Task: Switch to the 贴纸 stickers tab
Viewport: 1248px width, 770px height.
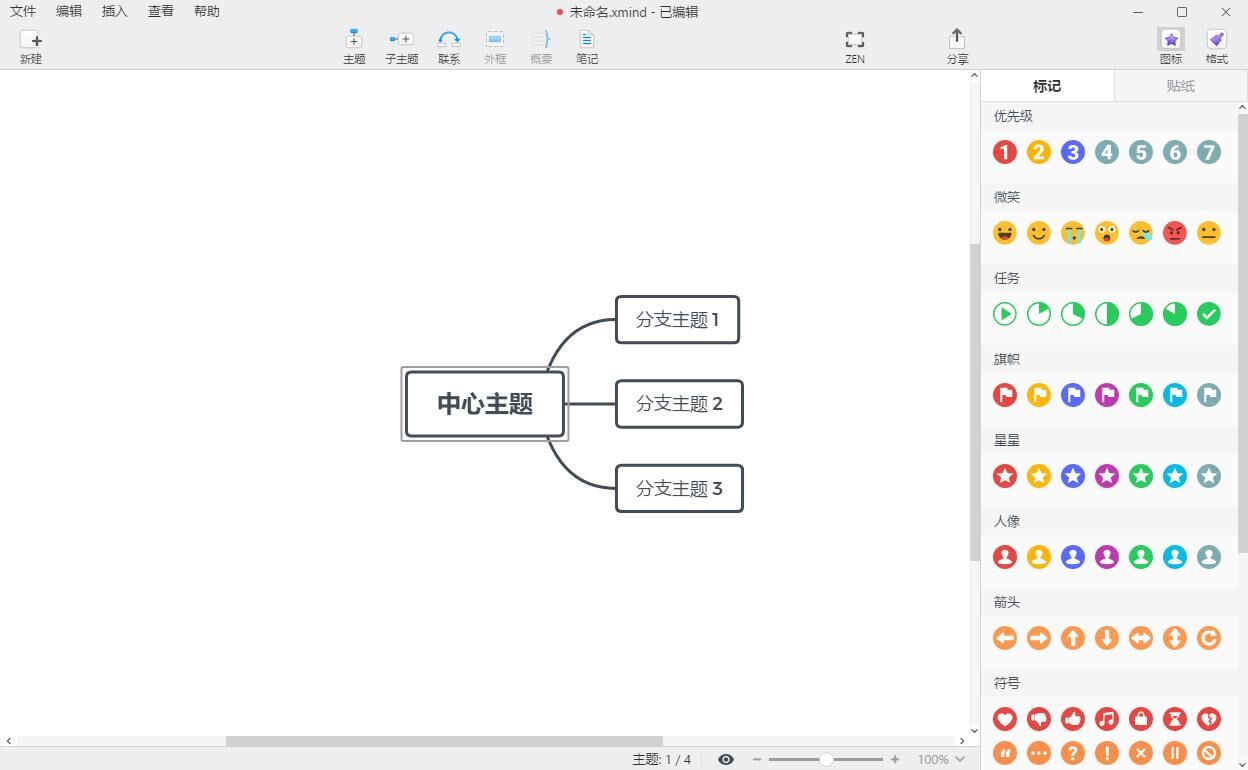Action: tap(1180, 86)
